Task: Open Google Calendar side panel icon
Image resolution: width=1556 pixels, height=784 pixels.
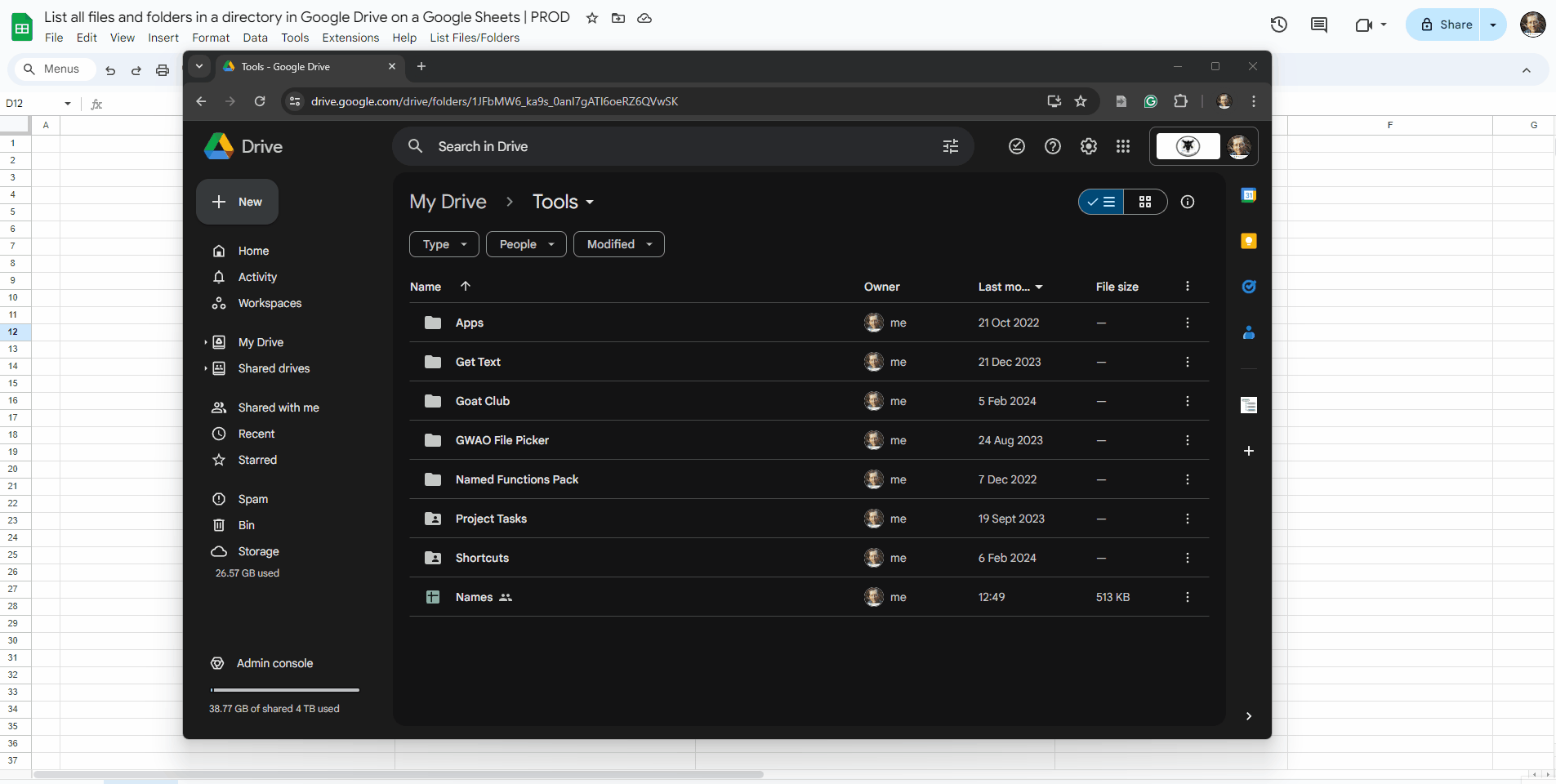Action: [1249, 195]
